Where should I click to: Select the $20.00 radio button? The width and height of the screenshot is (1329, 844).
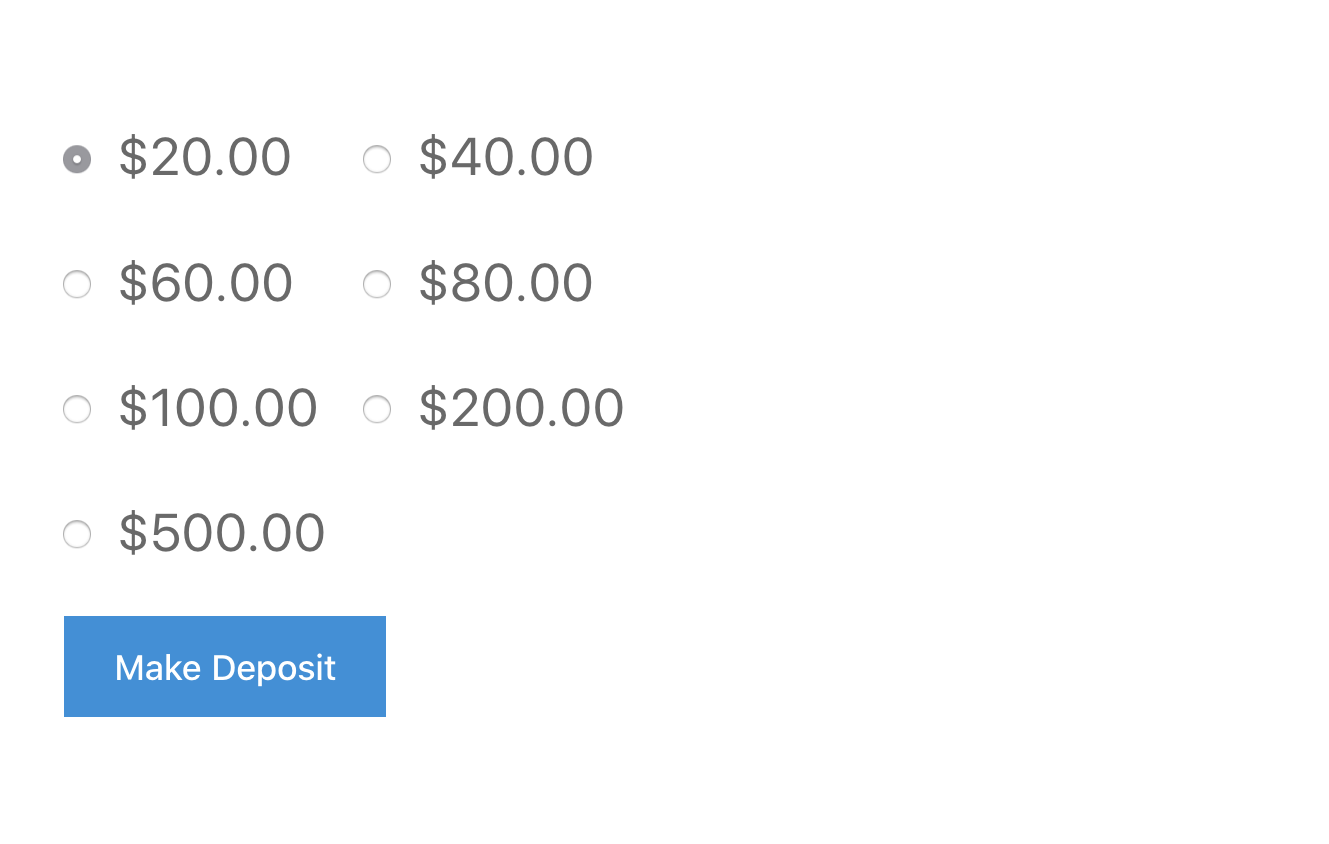77,159
